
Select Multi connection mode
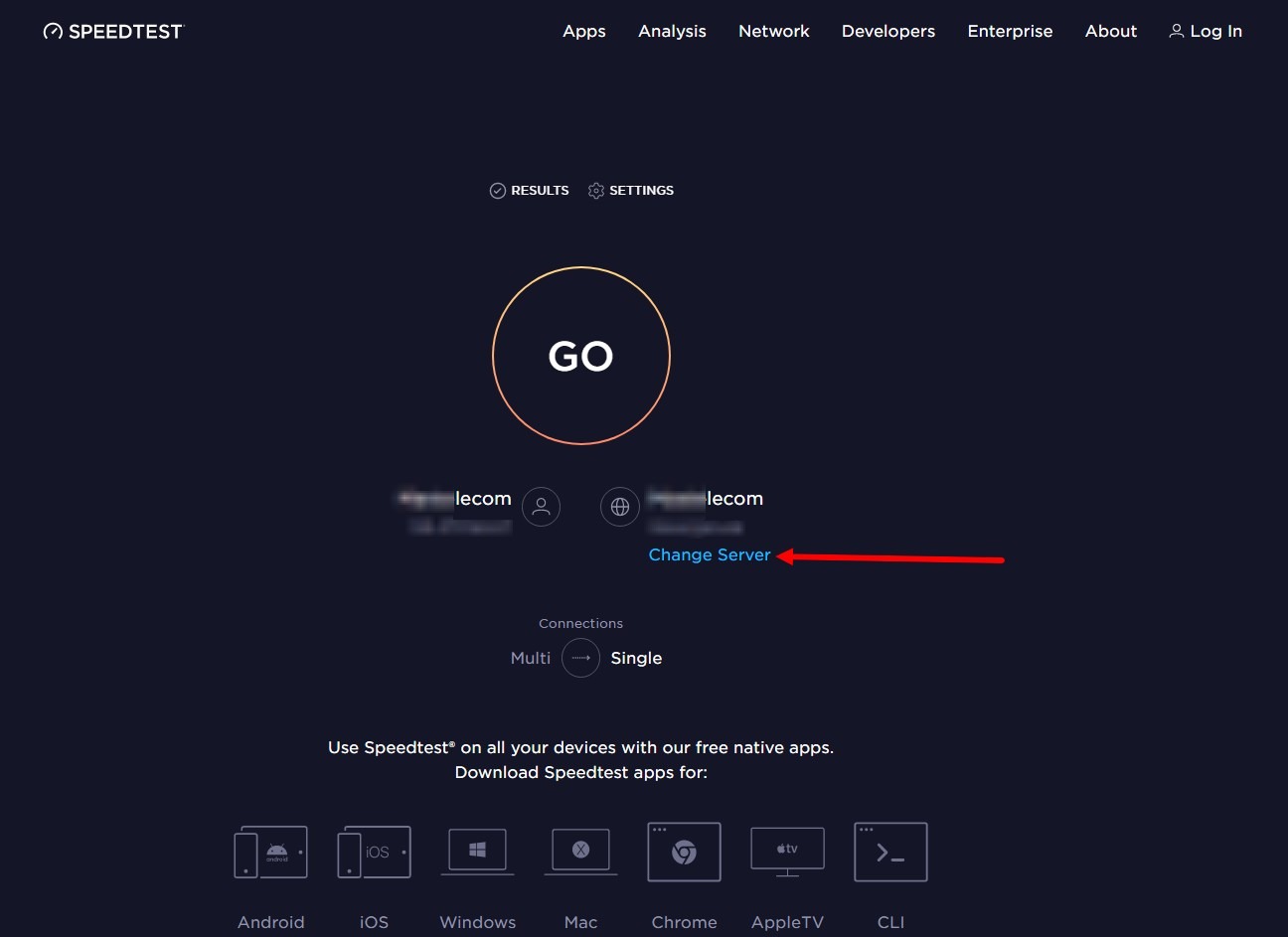pyautogui.click(x=530, y=658)
